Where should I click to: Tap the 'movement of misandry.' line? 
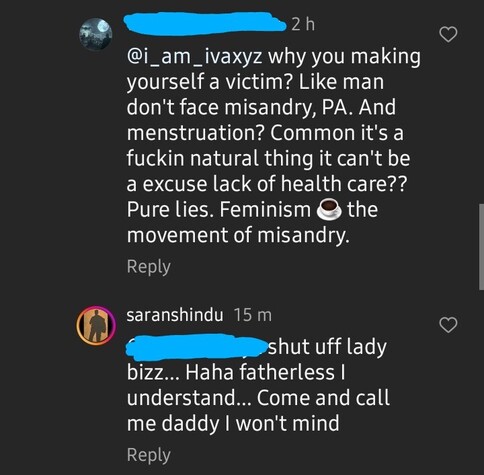[238, 236]
